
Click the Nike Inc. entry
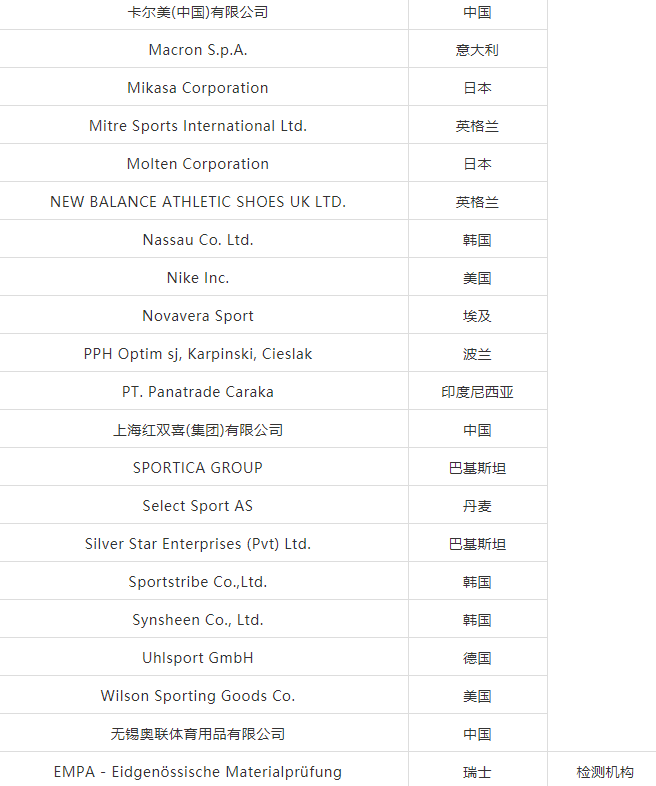click(198, 278)
